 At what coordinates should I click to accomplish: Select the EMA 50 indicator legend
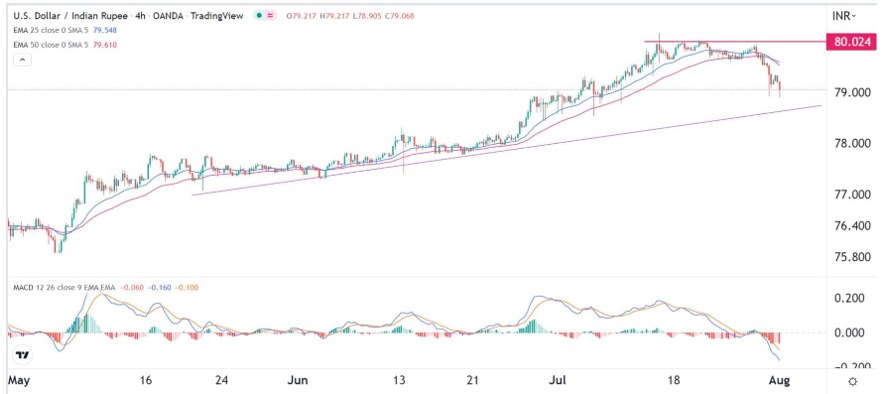click(53, 44)
